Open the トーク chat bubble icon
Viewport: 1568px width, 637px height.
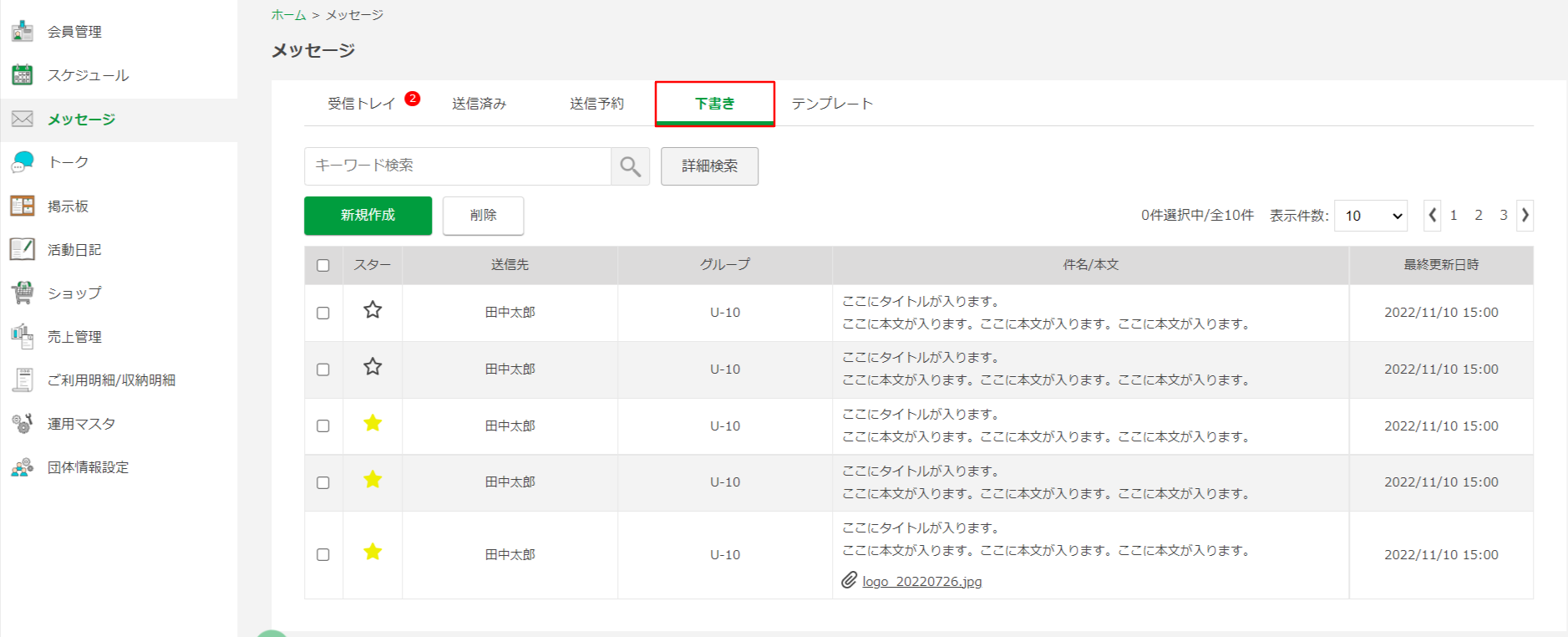click(x=23, y=162)
